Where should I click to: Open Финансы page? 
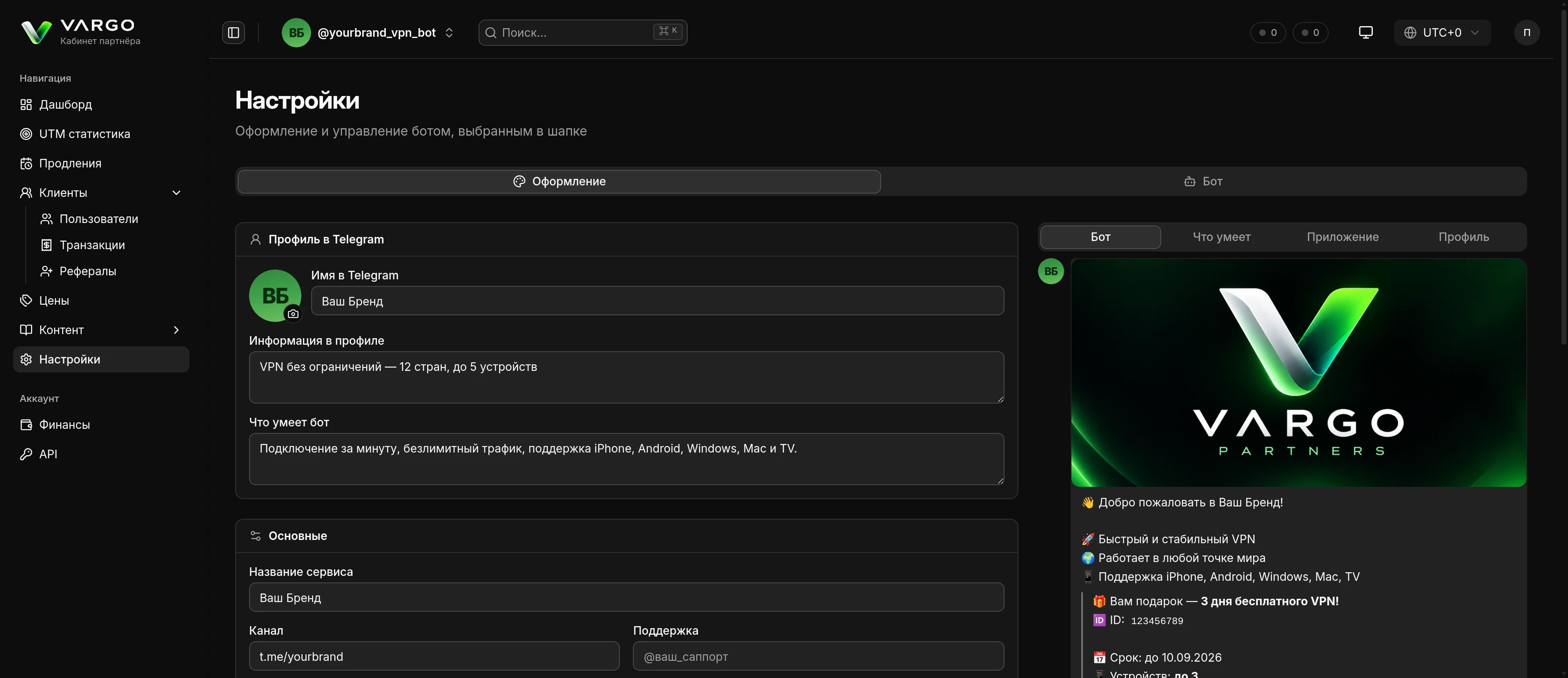click(x=101, y=425)
